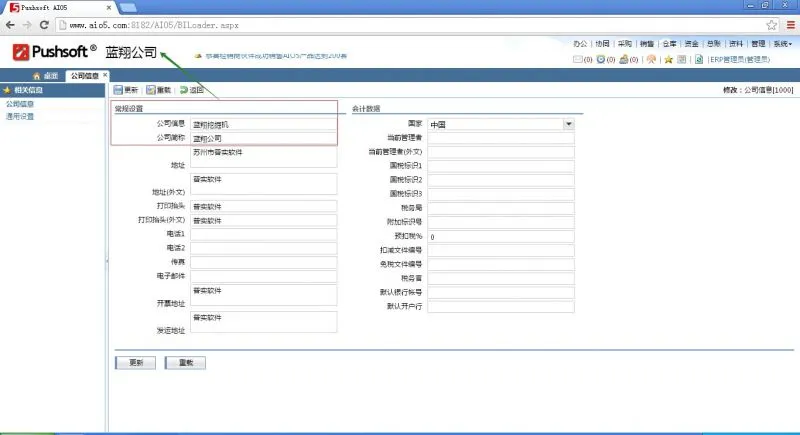This screenshot has width=800, height=435.
Task: Click the theme palette icon in header
Action: pos(651,60)
